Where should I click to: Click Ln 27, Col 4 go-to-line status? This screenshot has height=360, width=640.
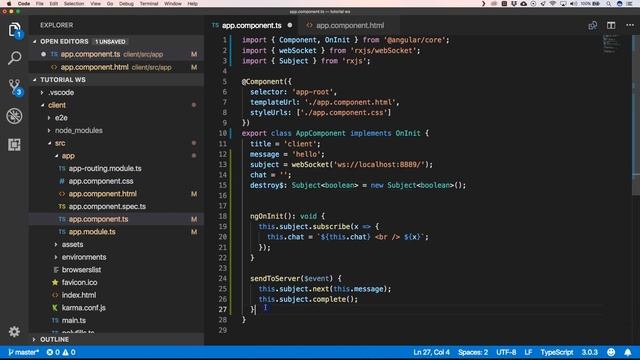point(431,352)
